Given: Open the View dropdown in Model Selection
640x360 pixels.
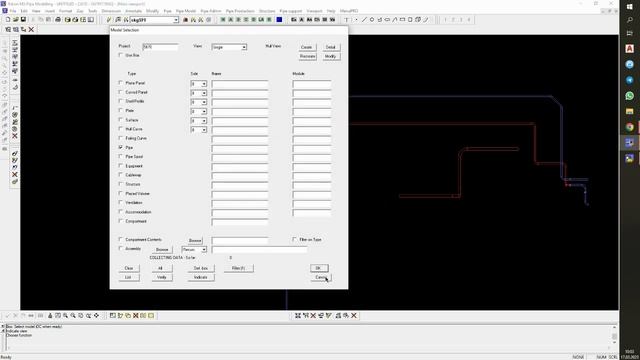Looking at the screenshot, I should click(244, 47).
